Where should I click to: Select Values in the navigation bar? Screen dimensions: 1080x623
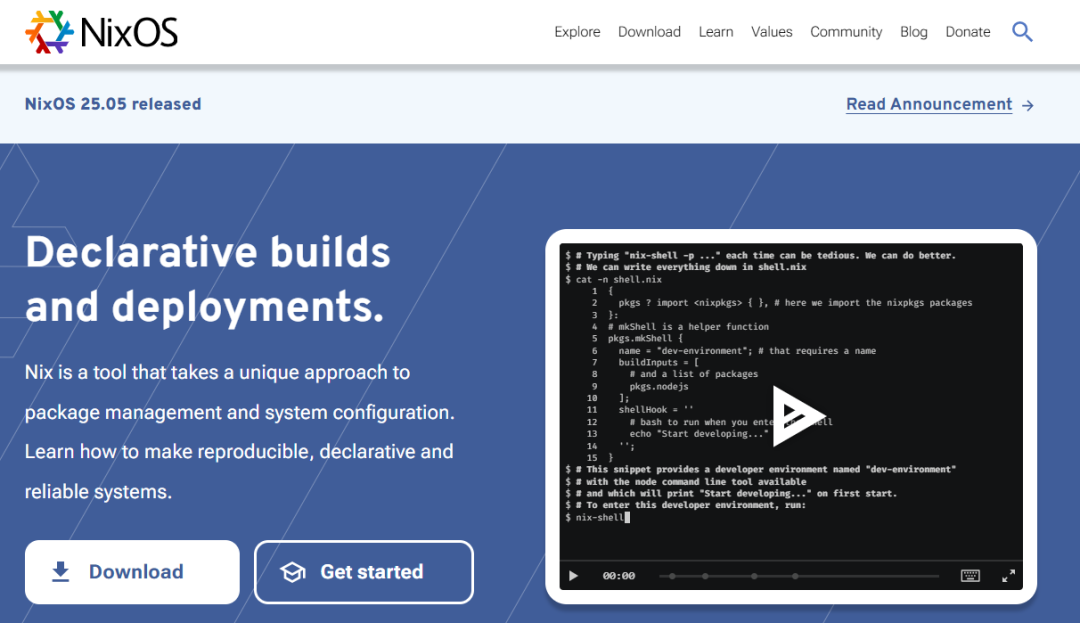point(771,32)
